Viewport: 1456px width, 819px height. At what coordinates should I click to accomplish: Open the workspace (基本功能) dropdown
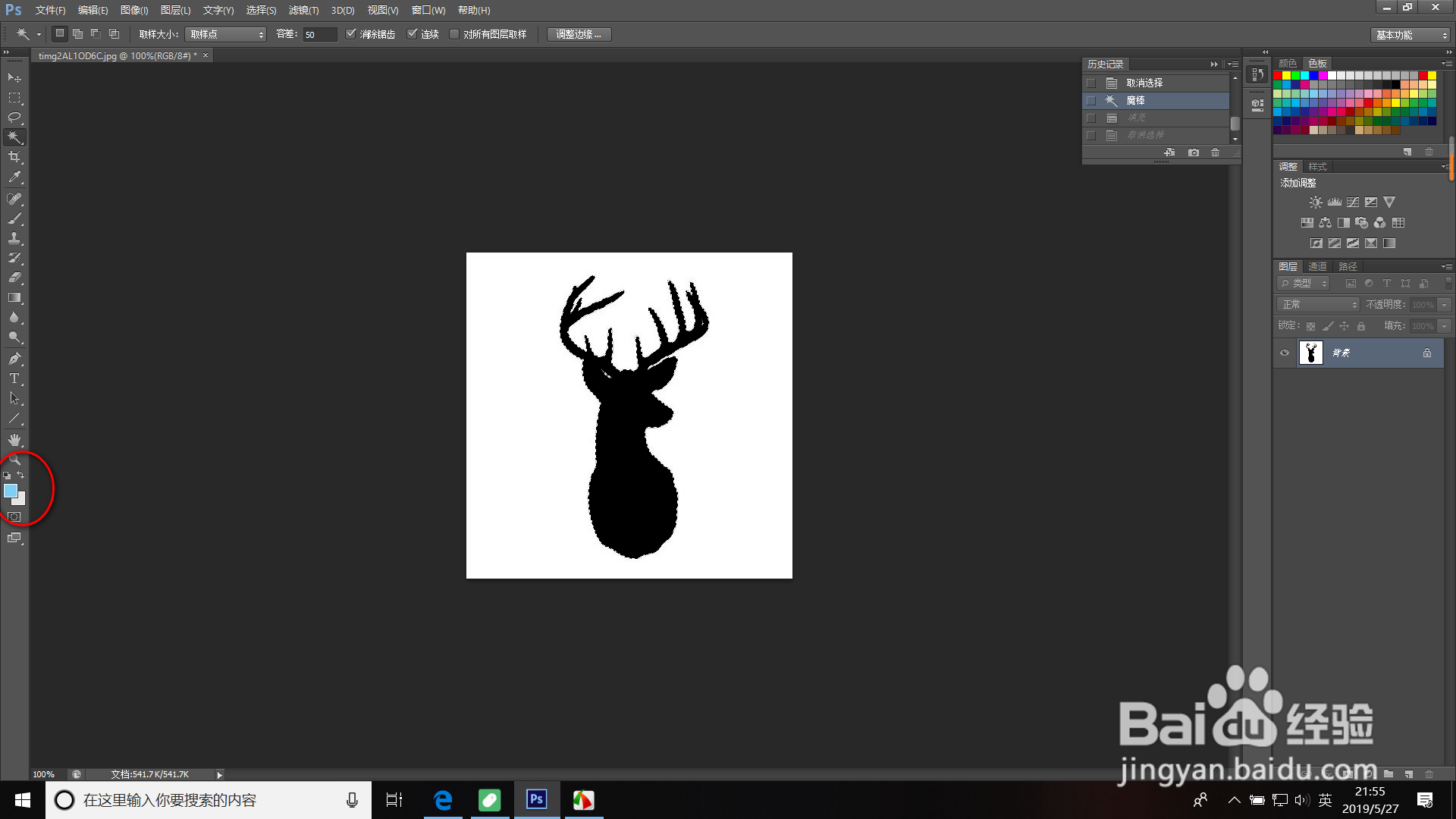point(1410,35)
